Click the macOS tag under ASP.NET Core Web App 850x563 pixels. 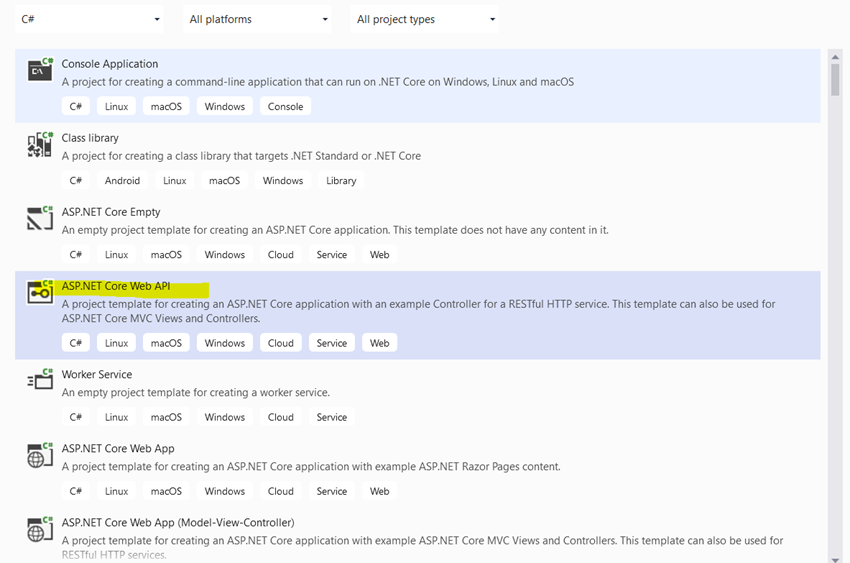click(x=166, y=491)
